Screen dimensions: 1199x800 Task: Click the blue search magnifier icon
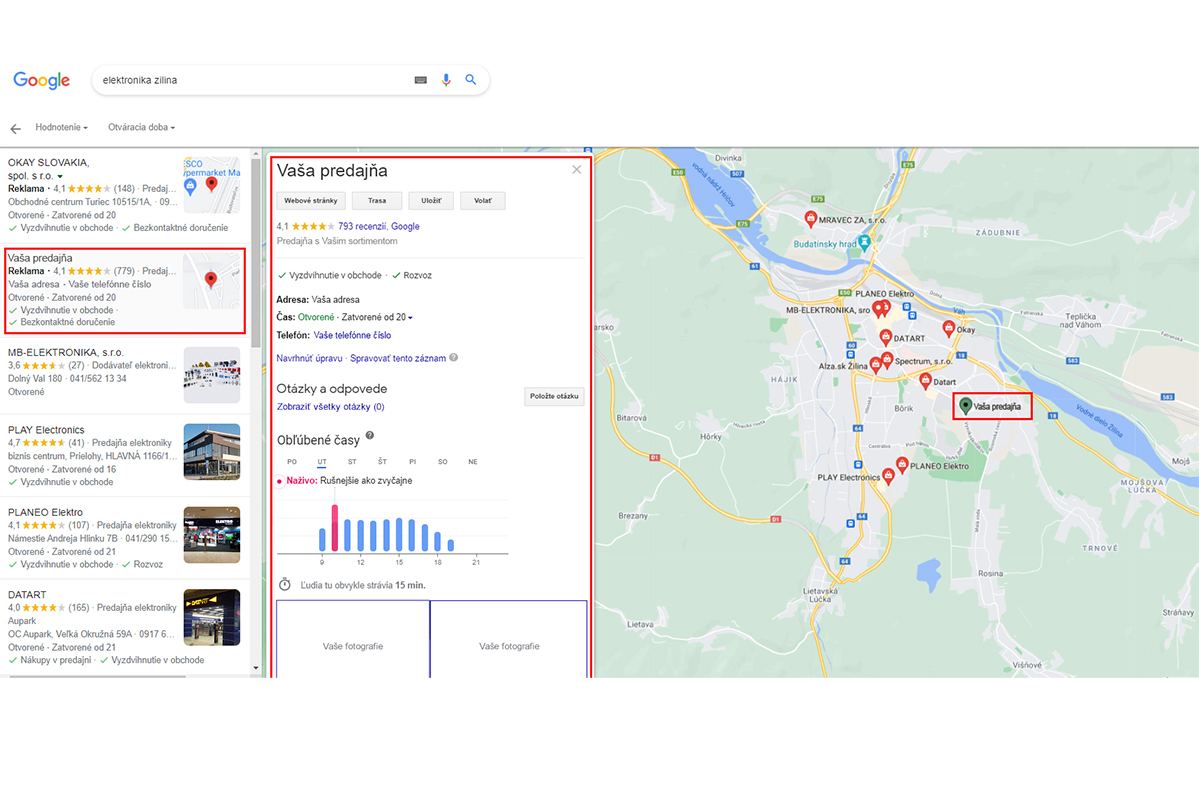471,80
